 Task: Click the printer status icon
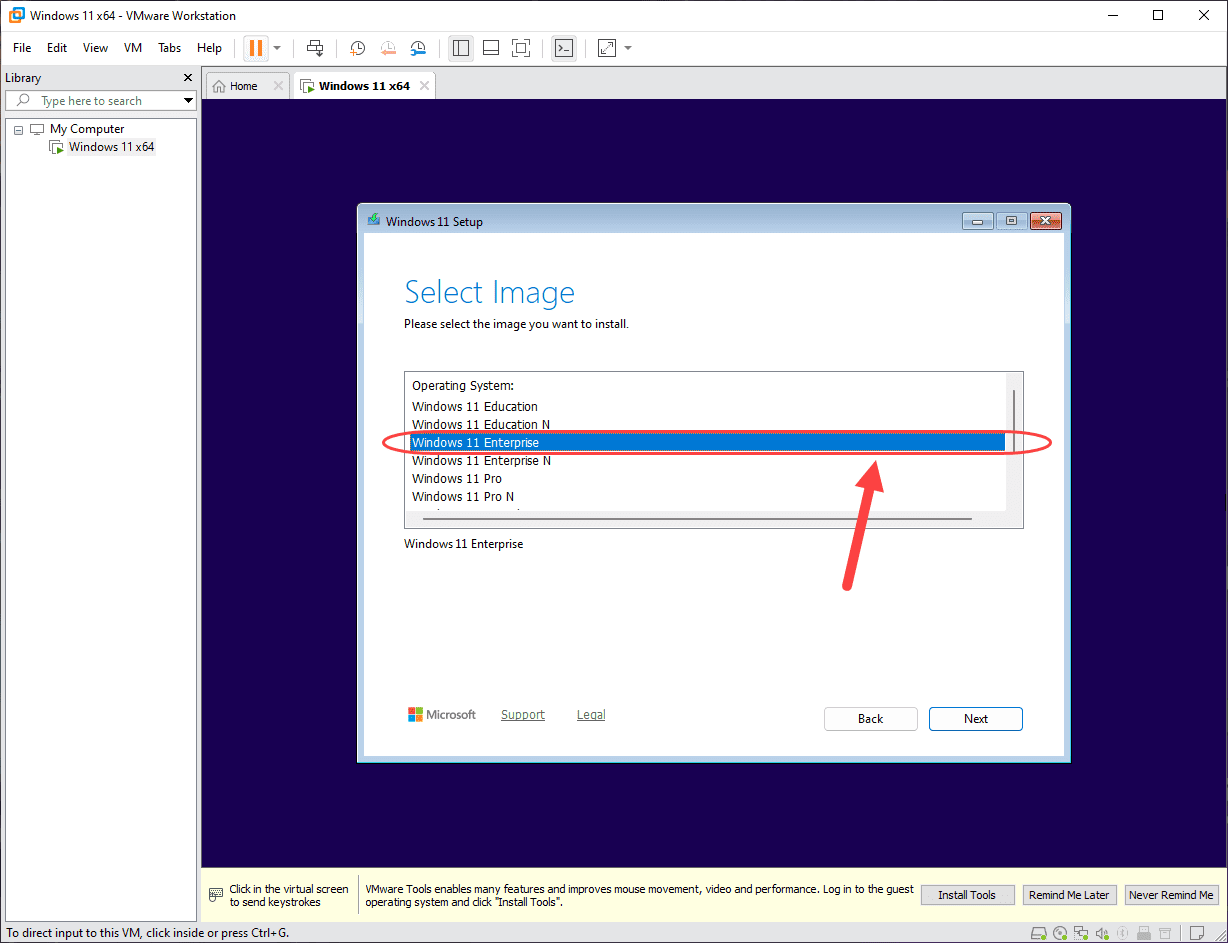[1165, 933]
